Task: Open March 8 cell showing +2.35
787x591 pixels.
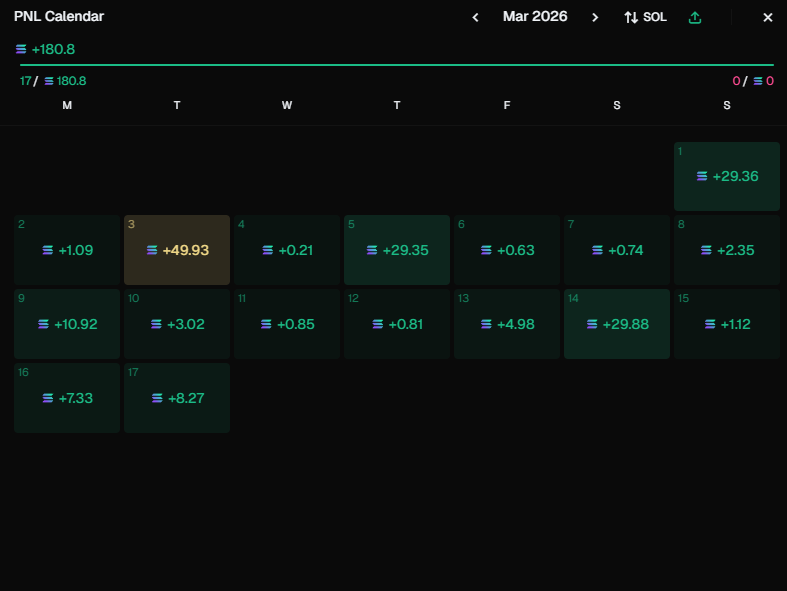Action: [727, 250]
